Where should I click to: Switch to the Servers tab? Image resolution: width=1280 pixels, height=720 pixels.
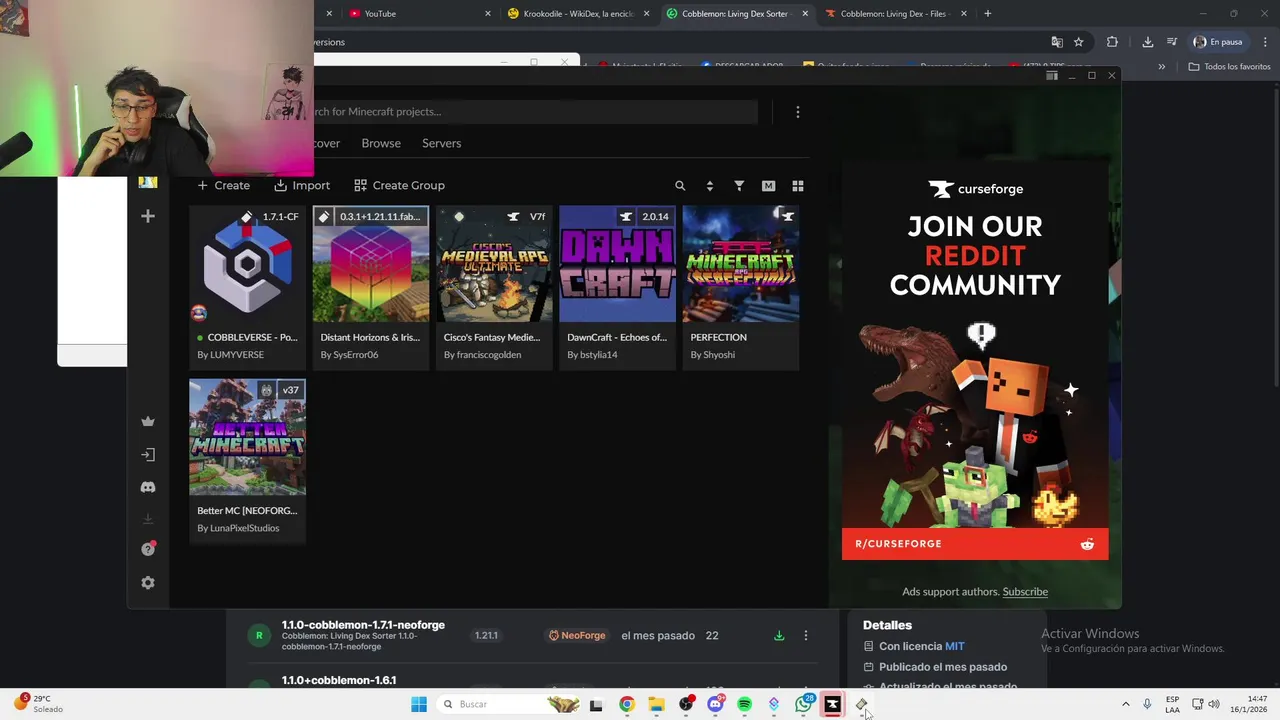point(441,143)
